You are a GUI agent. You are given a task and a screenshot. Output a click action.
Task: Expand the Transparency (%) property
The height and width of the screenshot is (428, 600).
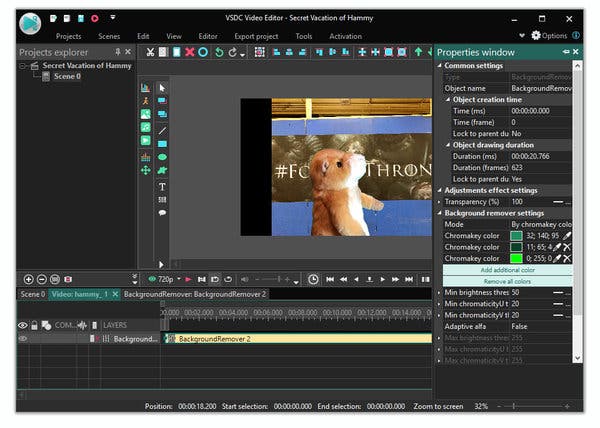(439, 202)
